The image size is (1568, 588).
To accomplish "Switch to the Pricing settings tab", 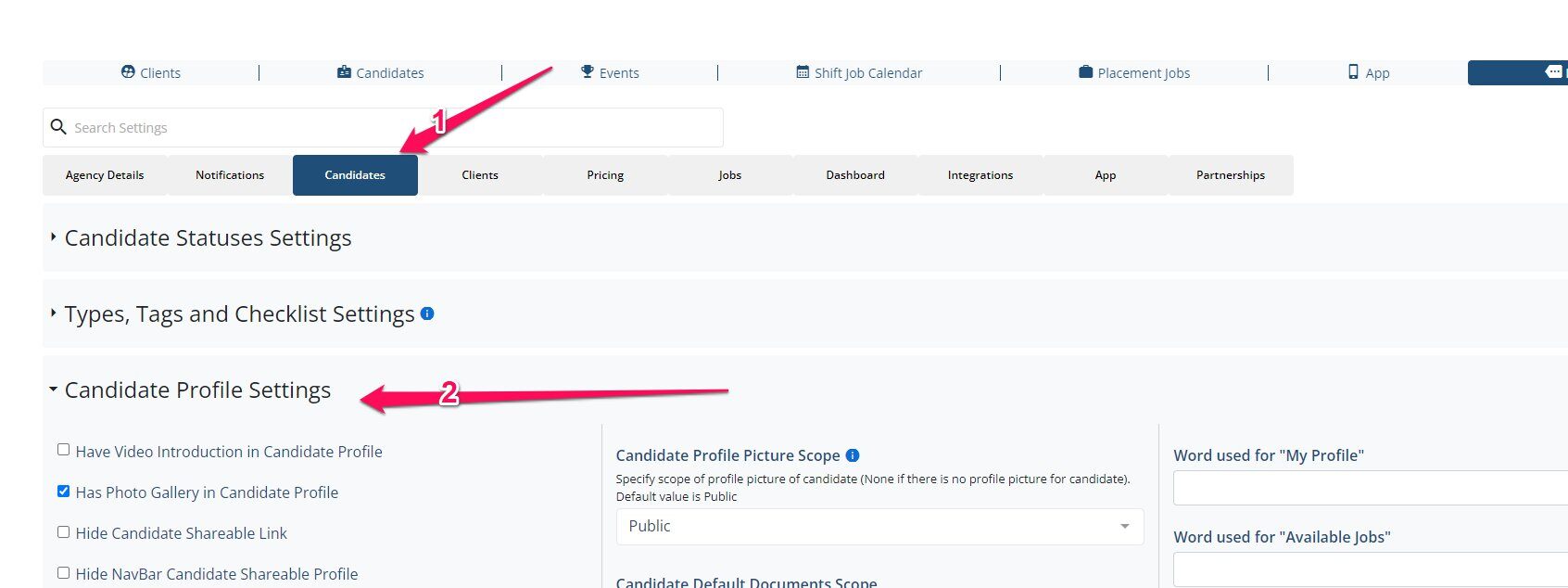I will click(x=604, y=174).
